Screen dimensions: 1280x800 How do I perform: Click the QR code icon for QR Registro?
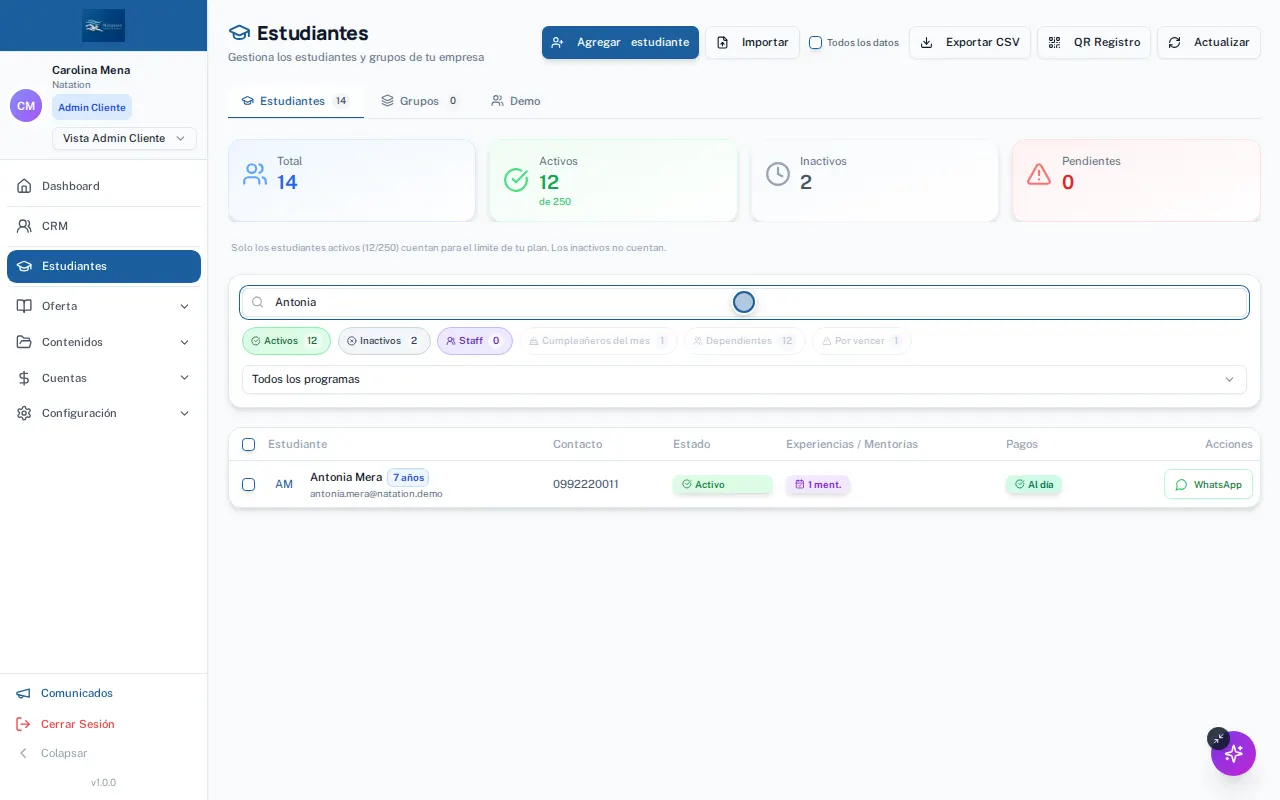tap(1054, 42)
